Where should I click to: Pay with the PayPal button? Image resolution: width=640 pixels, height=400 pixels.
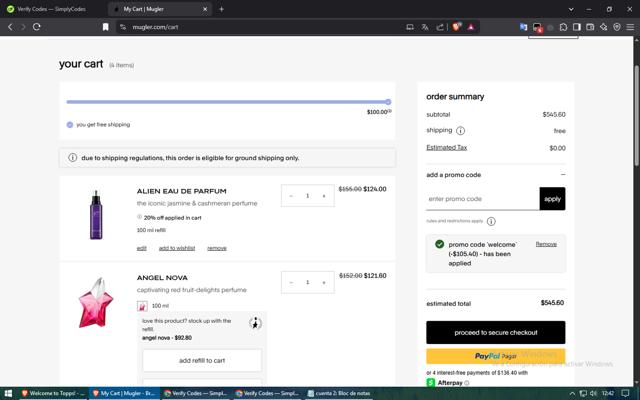pyautogui.click(x=496, y=356)
